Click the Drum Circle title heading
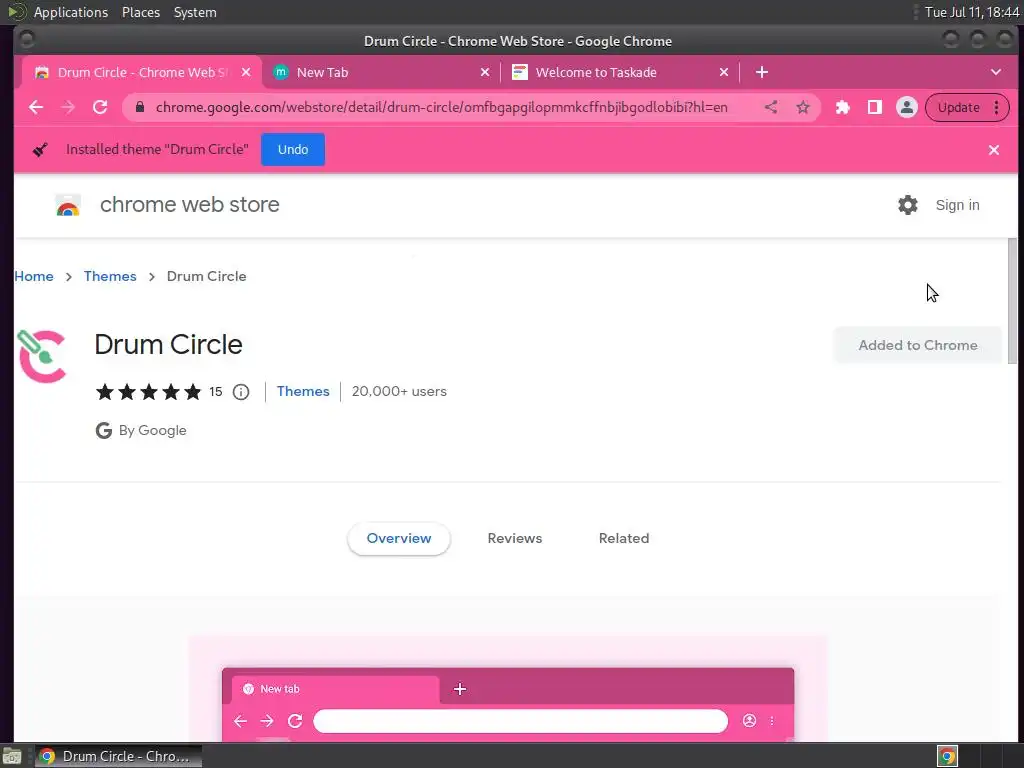1024x768 pixels. (168, 345)
